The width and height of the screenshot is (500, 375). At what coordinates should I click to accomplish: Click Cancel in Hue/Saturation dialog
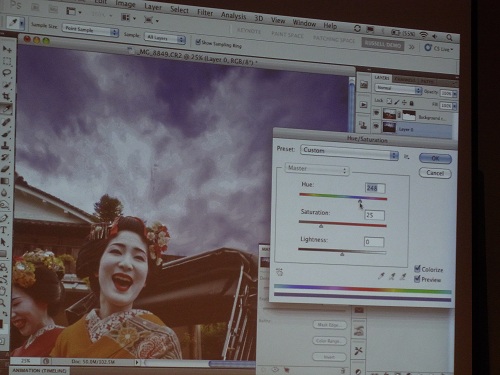435,173
